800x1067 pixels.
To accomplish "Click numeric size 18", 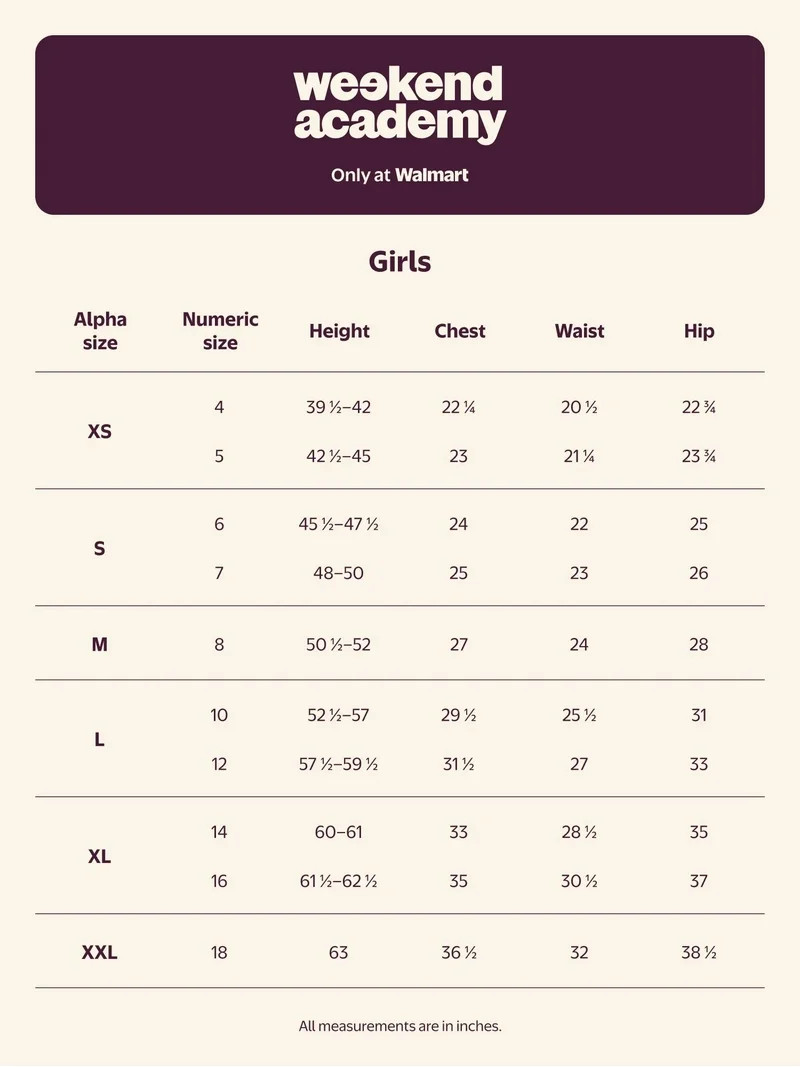I will click(x=219, y=953).
